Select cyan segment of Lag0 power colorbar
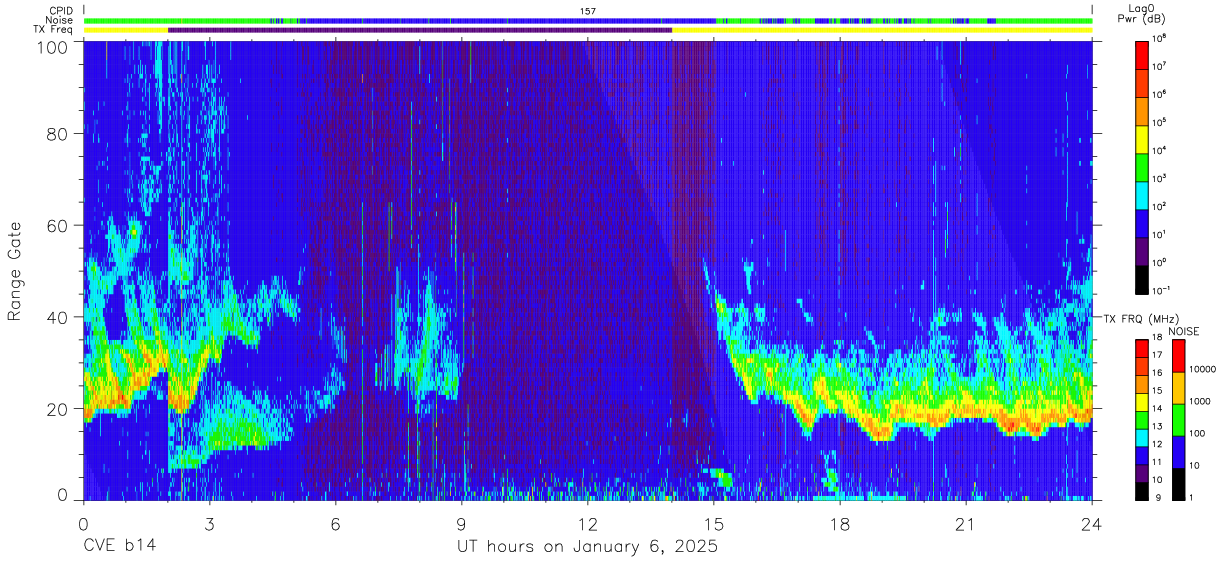 (x=1143, y=195)
